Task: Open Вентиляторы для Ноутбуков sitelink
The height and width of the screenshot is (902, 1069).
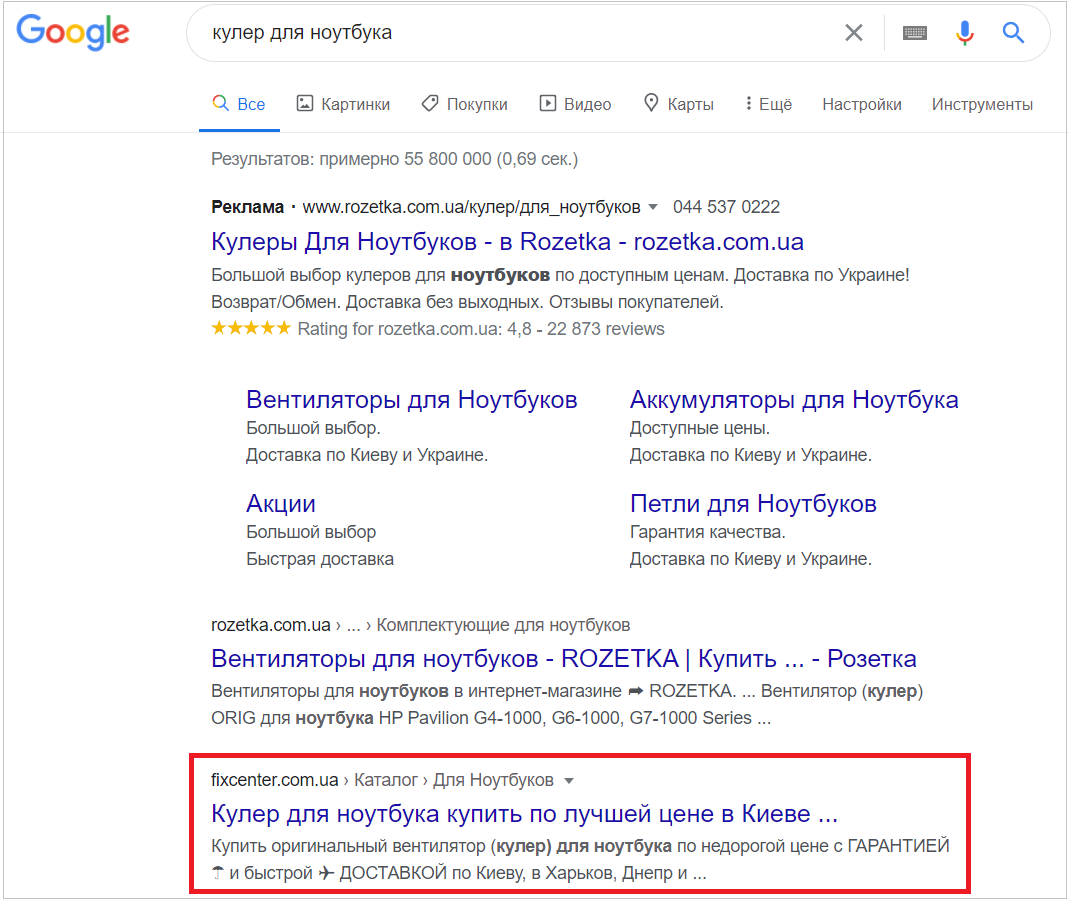Action: [x=411, y=400]
